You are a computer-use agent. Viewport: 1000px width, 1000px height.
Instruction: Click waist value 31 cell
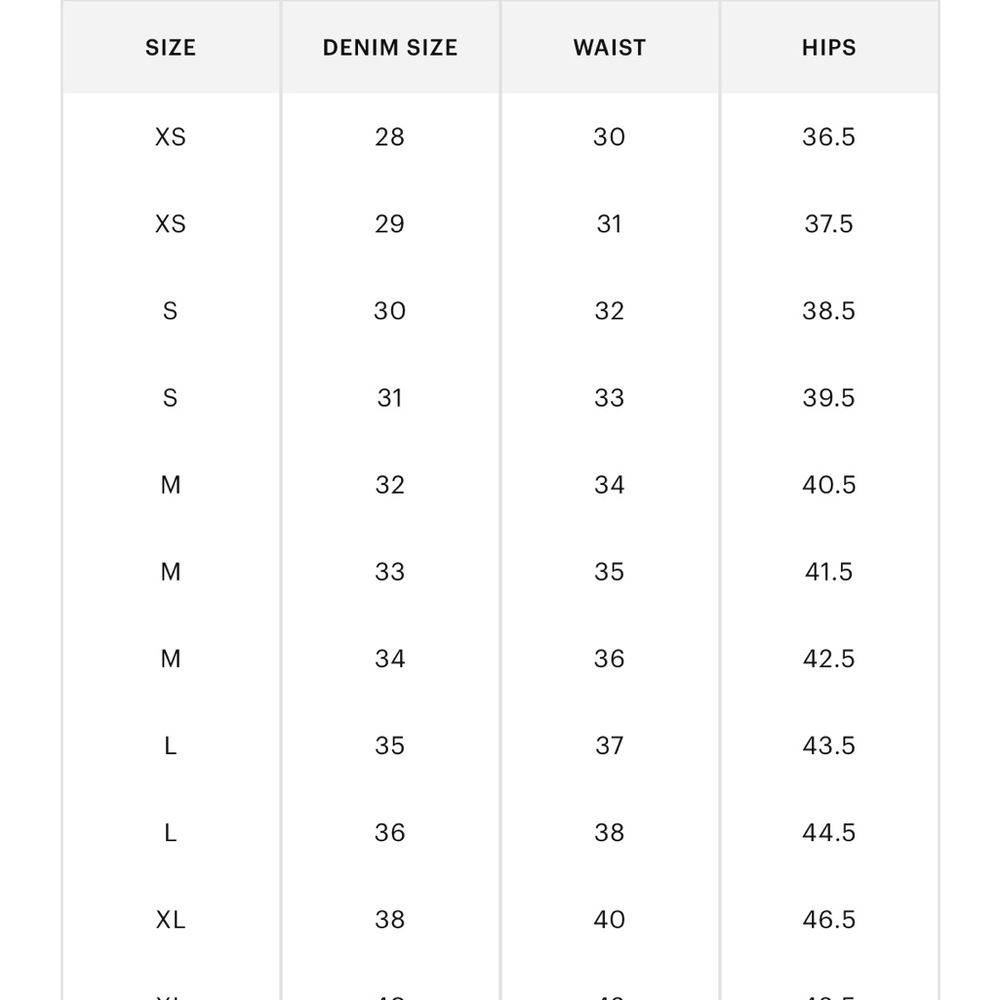click(x=609, y=224)
